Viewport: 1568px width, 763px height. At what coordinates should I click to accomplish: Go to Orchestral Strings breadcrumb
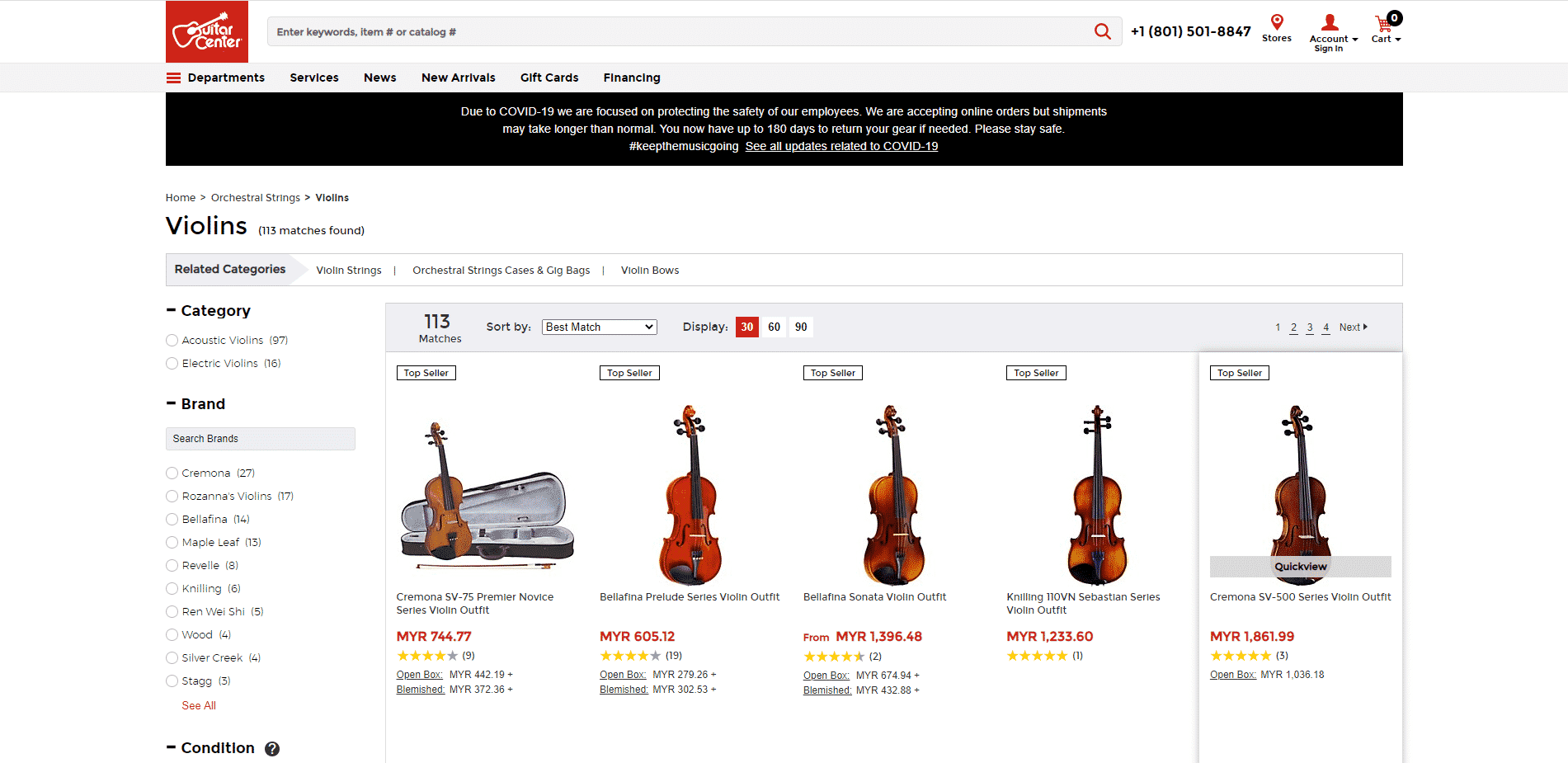pyautogui.click(x=256, y=198)
